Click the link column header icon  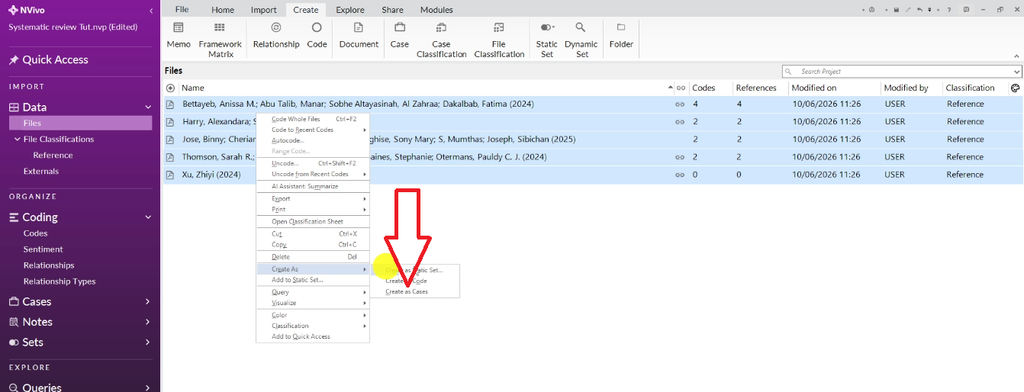(x=680, y=88)
